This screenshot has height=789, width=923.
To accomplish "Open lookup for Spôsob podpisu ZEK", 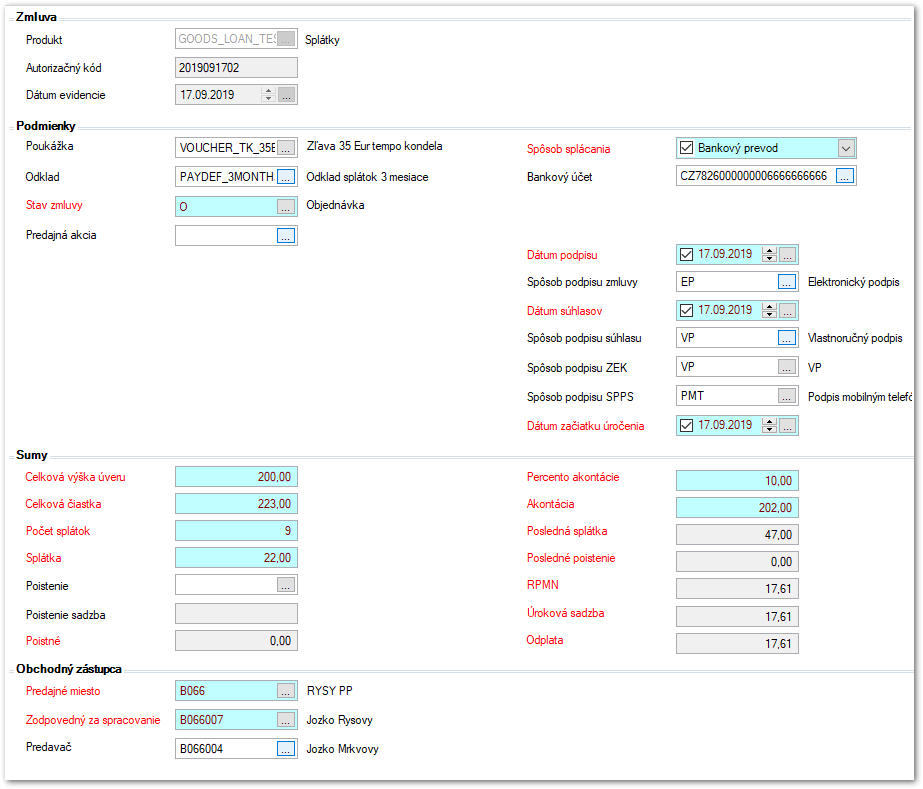I will pyautogui.click(x=787, y=367).
